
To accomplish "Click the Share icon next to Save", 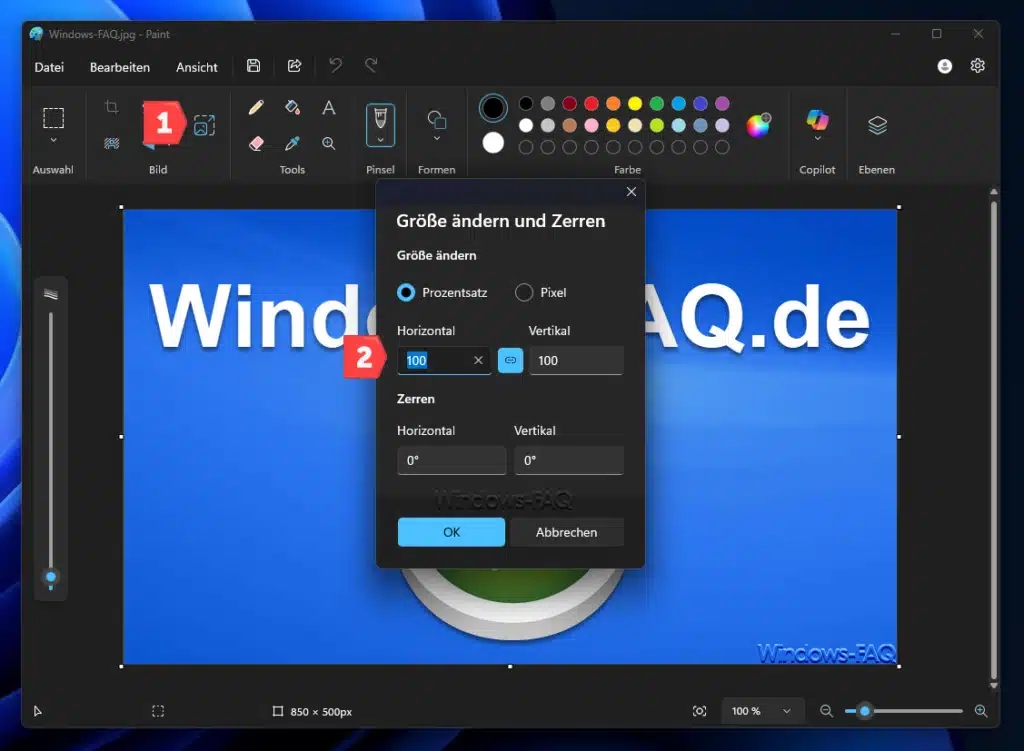I will (x=295, y=66).
